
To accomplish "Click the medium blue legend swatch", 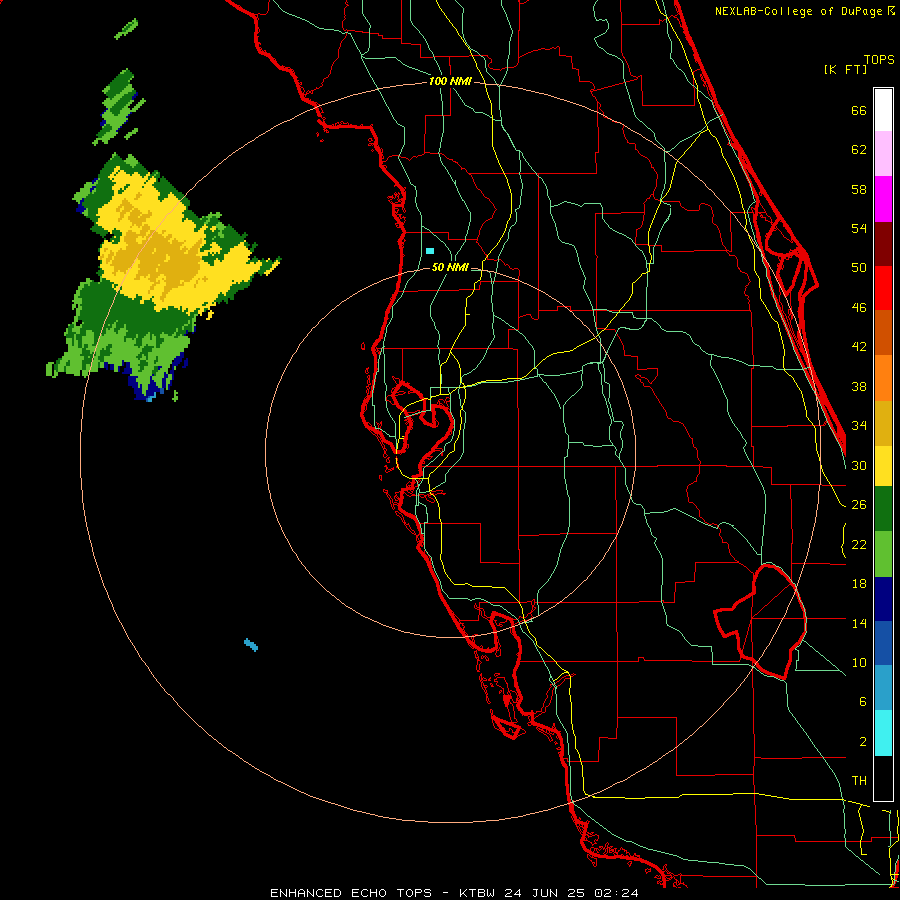I will pyautogui.click(x=883, y=644).
